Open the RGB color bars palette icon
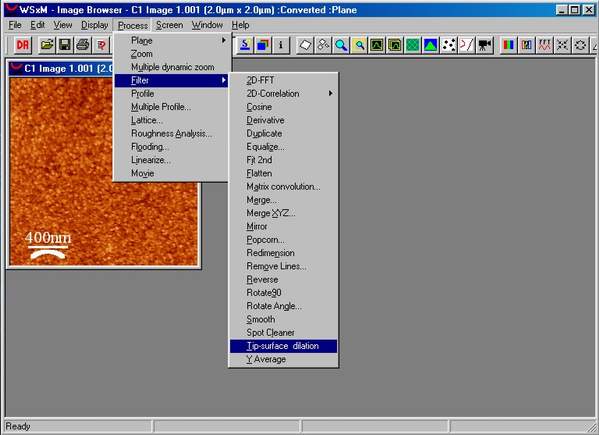599x435 pixels. click(x=508, y=45)
